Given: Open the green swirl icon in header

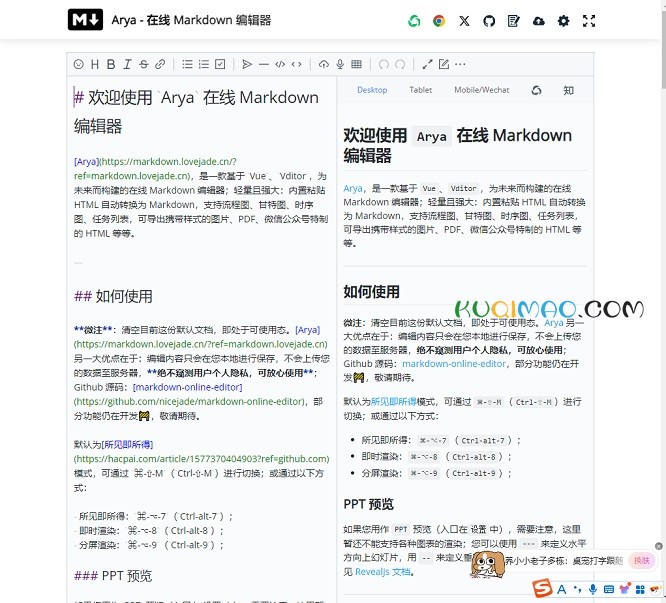Looking at the screenshot, I should tap(414, 20).
